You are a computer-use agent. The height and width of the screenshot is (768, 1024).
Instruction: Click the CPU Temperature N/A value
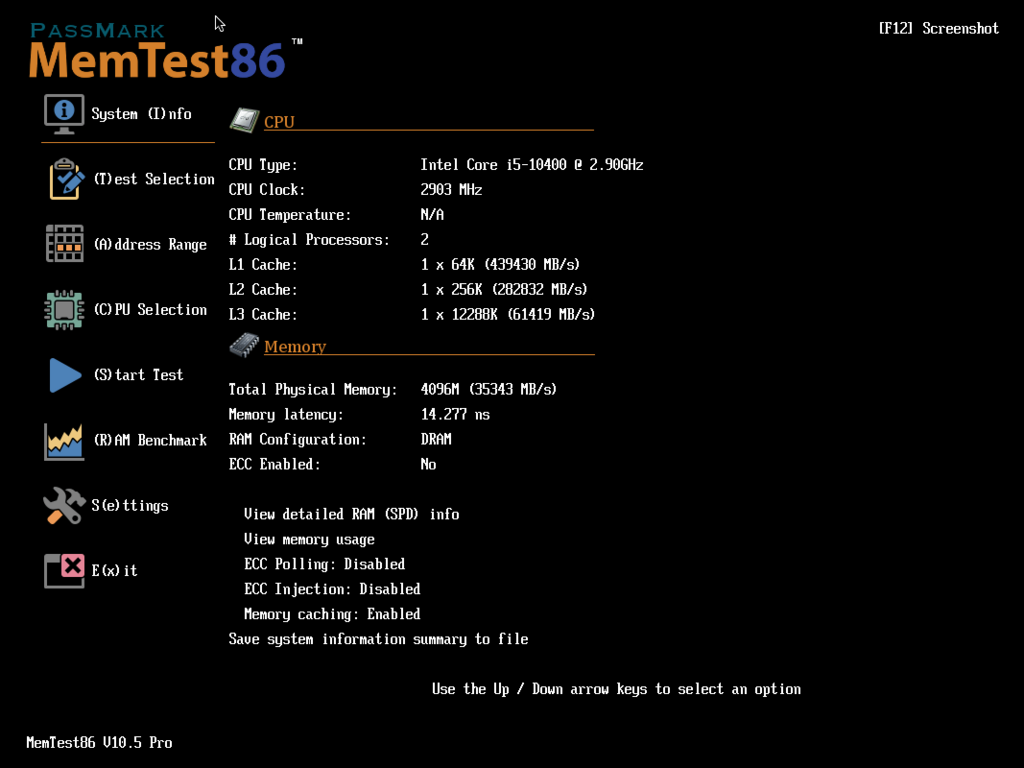pos(432,215)
